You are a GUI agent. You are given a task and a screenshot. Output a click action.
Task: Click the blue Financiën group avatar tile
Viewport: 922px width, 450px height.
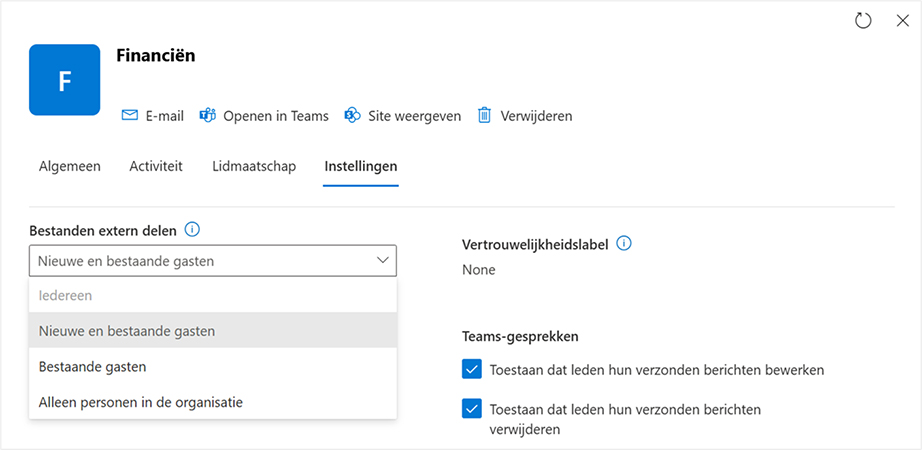[x=65, y=80]
